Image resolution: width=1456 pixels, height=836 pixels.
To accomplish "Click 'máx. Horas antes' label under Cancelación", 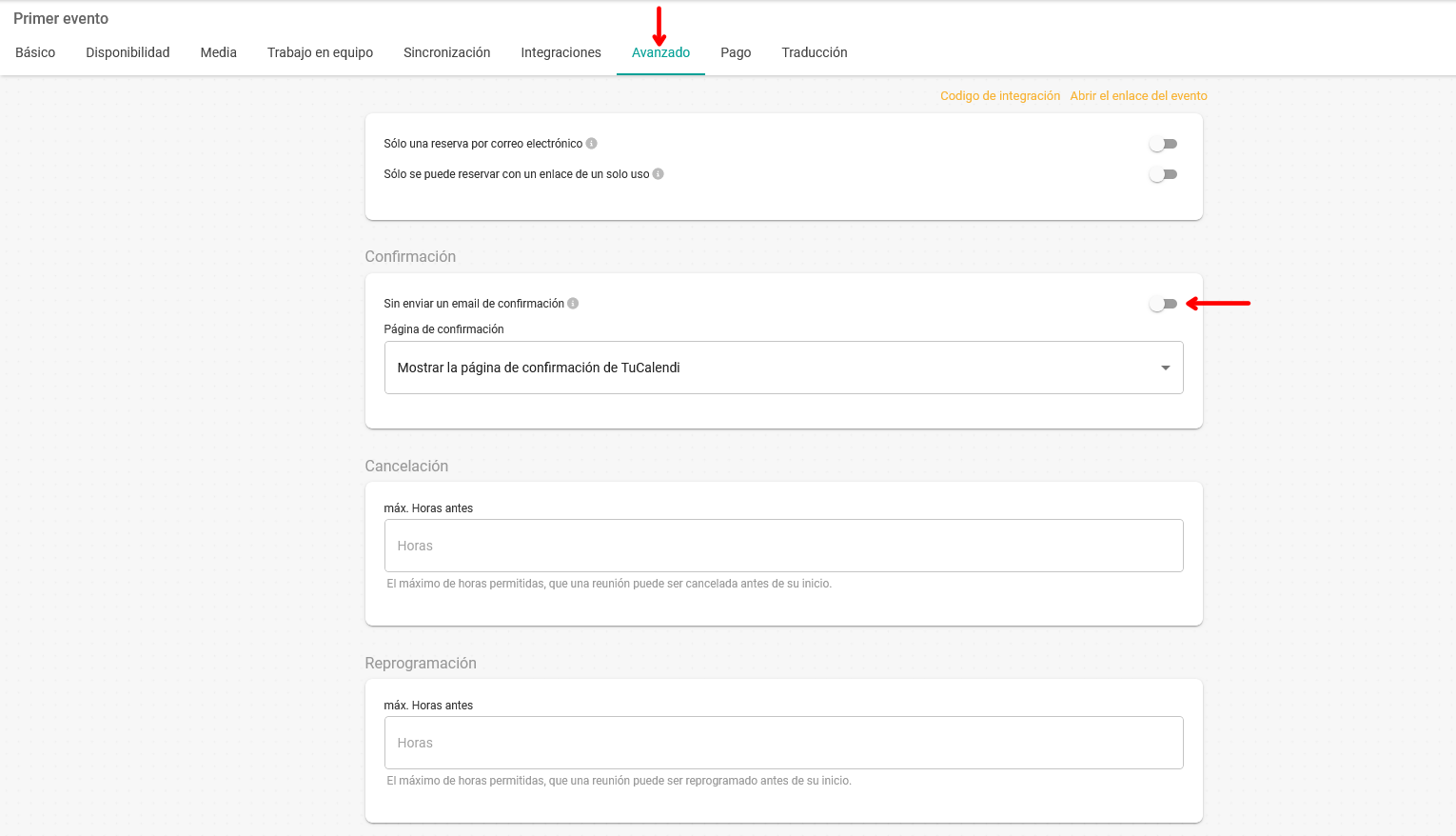I will tap(428, 508).
